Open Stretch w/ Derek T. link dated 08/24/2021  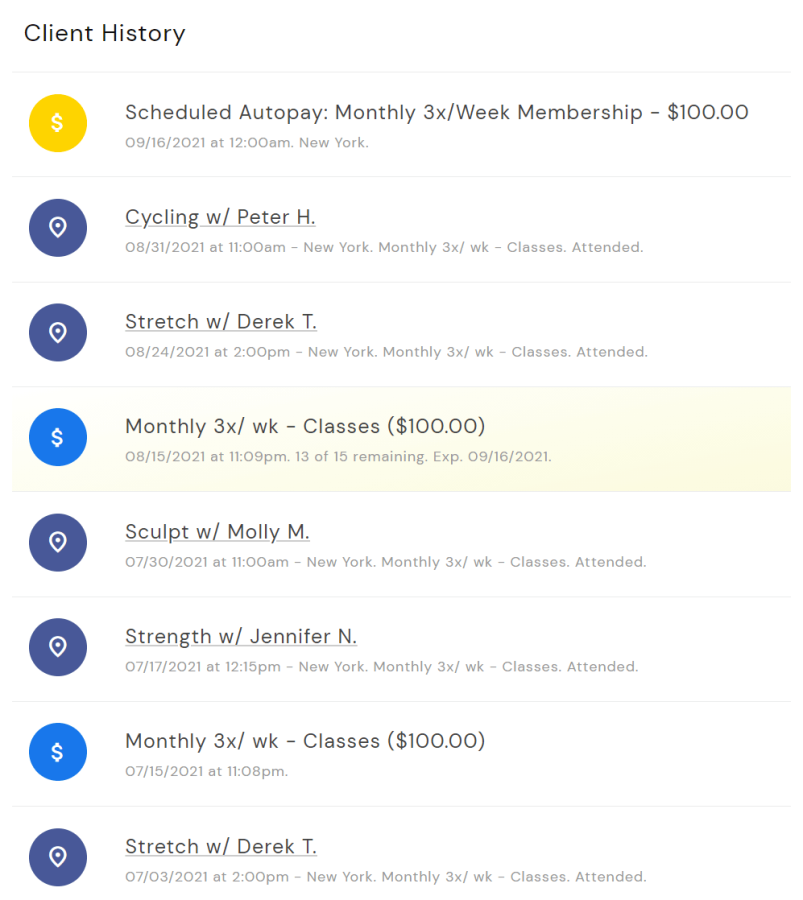221,322
